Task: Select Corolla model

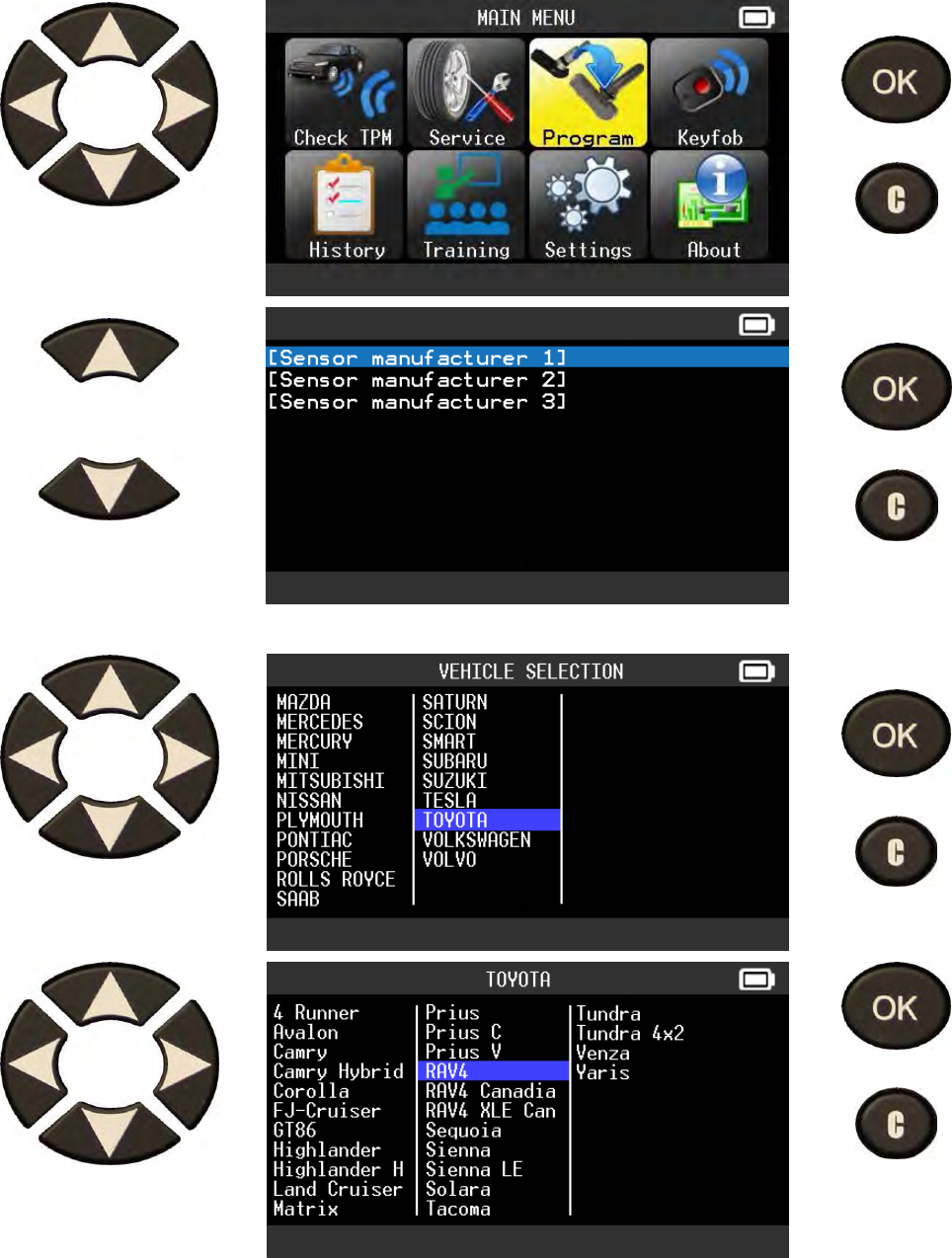Action: (x=310, y=1091)
